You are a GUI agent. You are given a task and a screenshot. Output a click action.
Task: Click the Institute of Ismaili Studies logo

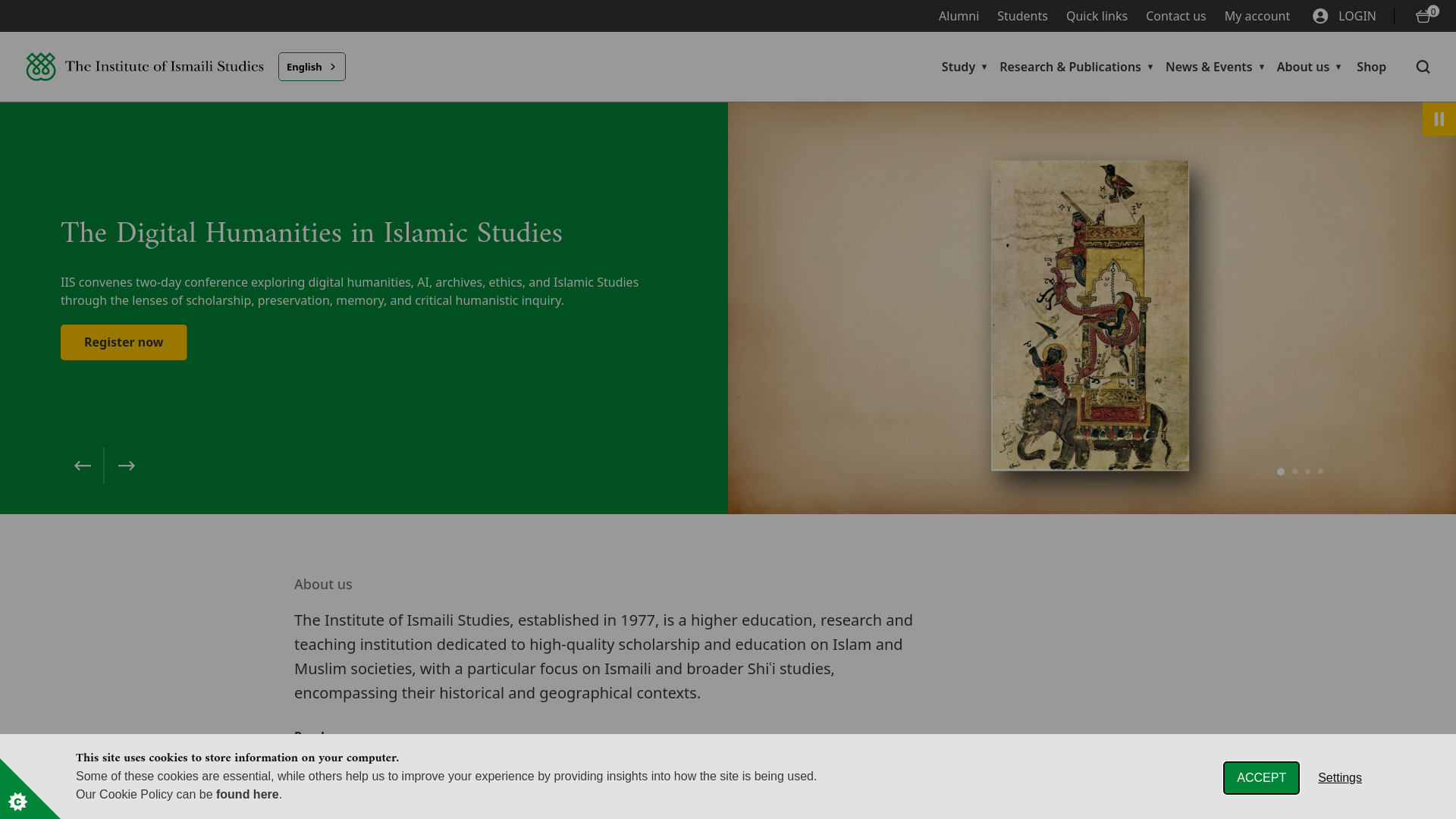[x=145, y=67]
